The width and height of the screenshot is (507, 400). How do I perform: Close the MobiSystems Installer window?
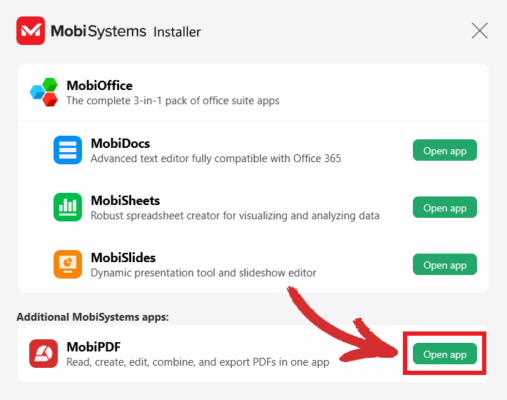480,31
